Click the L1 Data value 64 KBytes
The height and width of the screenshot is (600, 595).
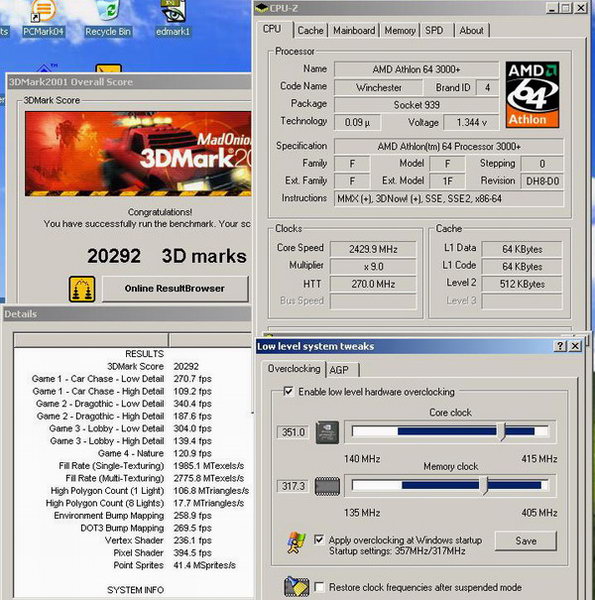pyautogui.click(x=522, y=249)
